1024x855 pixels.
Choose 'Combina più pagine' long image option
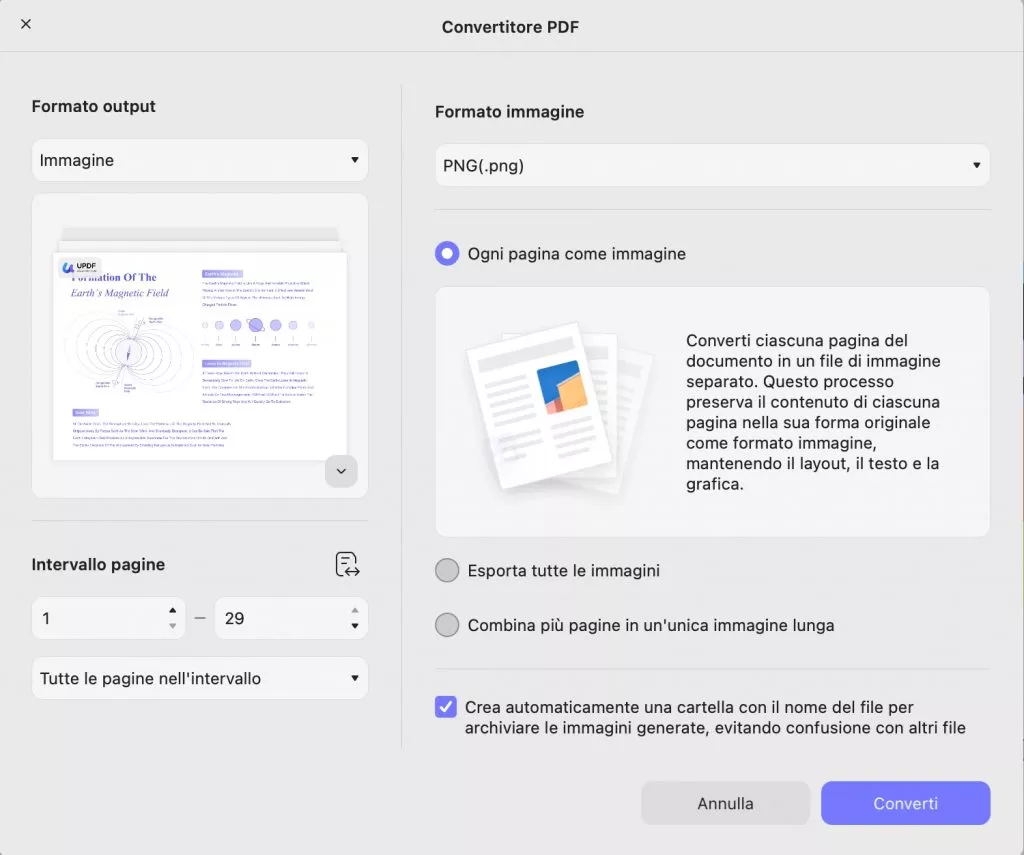(447, 626)
